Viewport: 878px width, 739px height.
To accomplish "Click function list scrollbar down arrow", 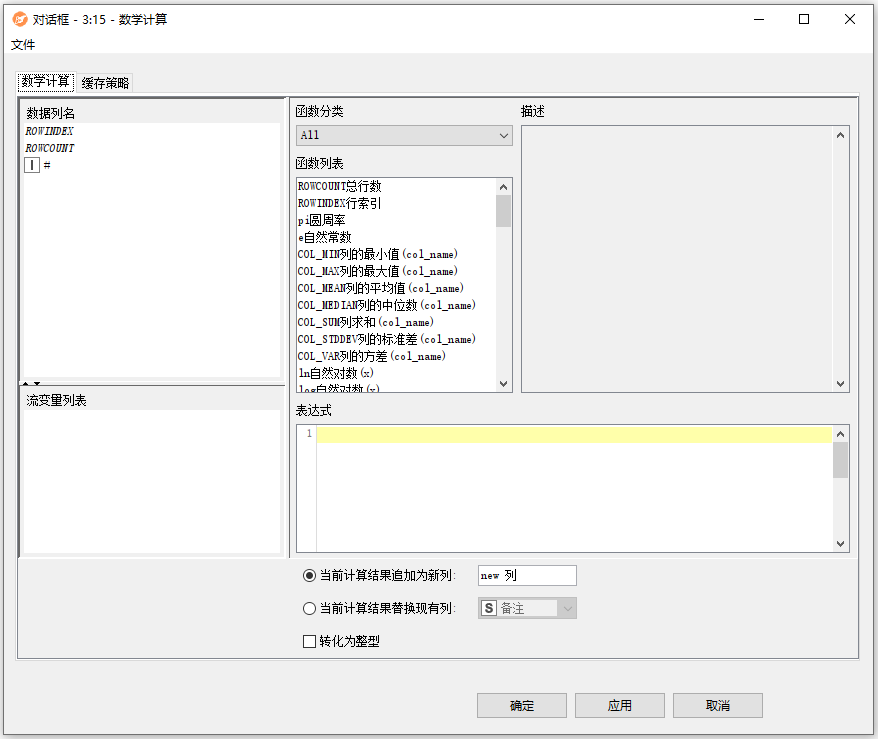I will click(503, 384).
